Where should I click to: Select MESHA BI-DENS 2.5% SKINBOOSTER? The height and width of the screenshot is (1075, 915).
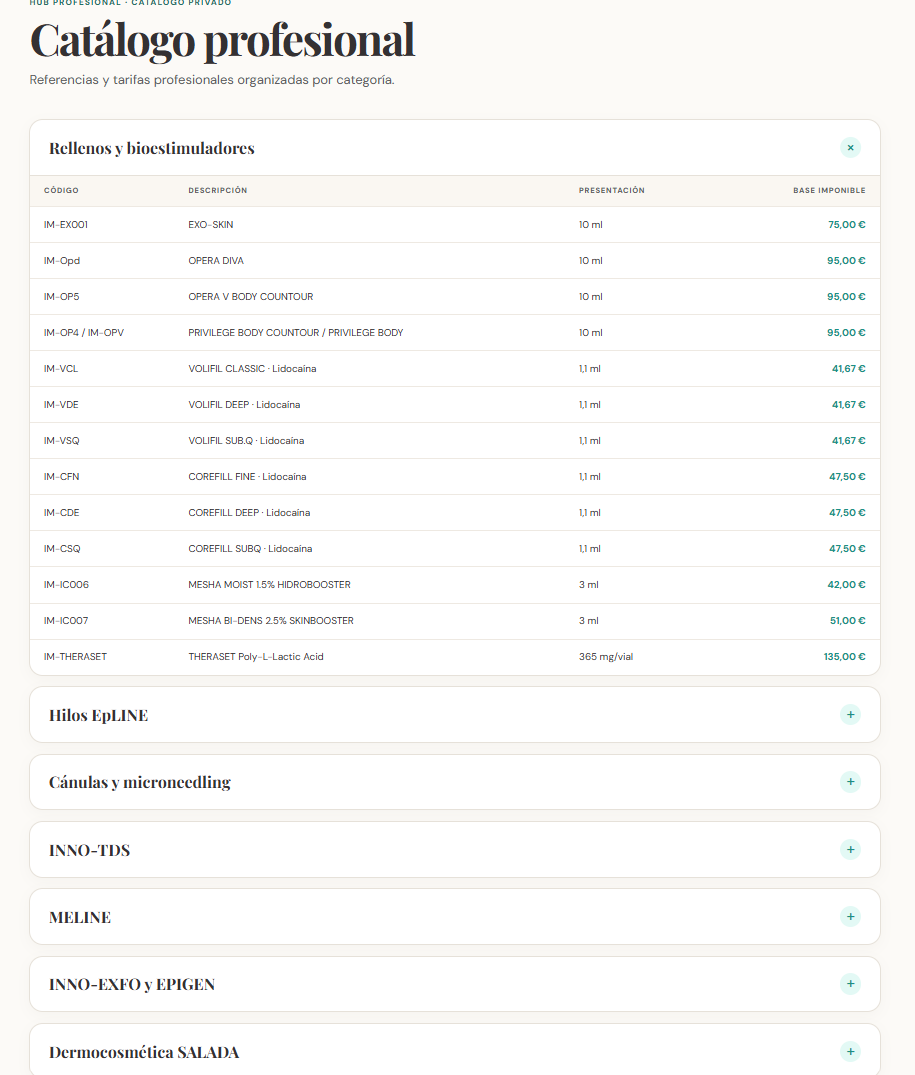click(271, 620)
